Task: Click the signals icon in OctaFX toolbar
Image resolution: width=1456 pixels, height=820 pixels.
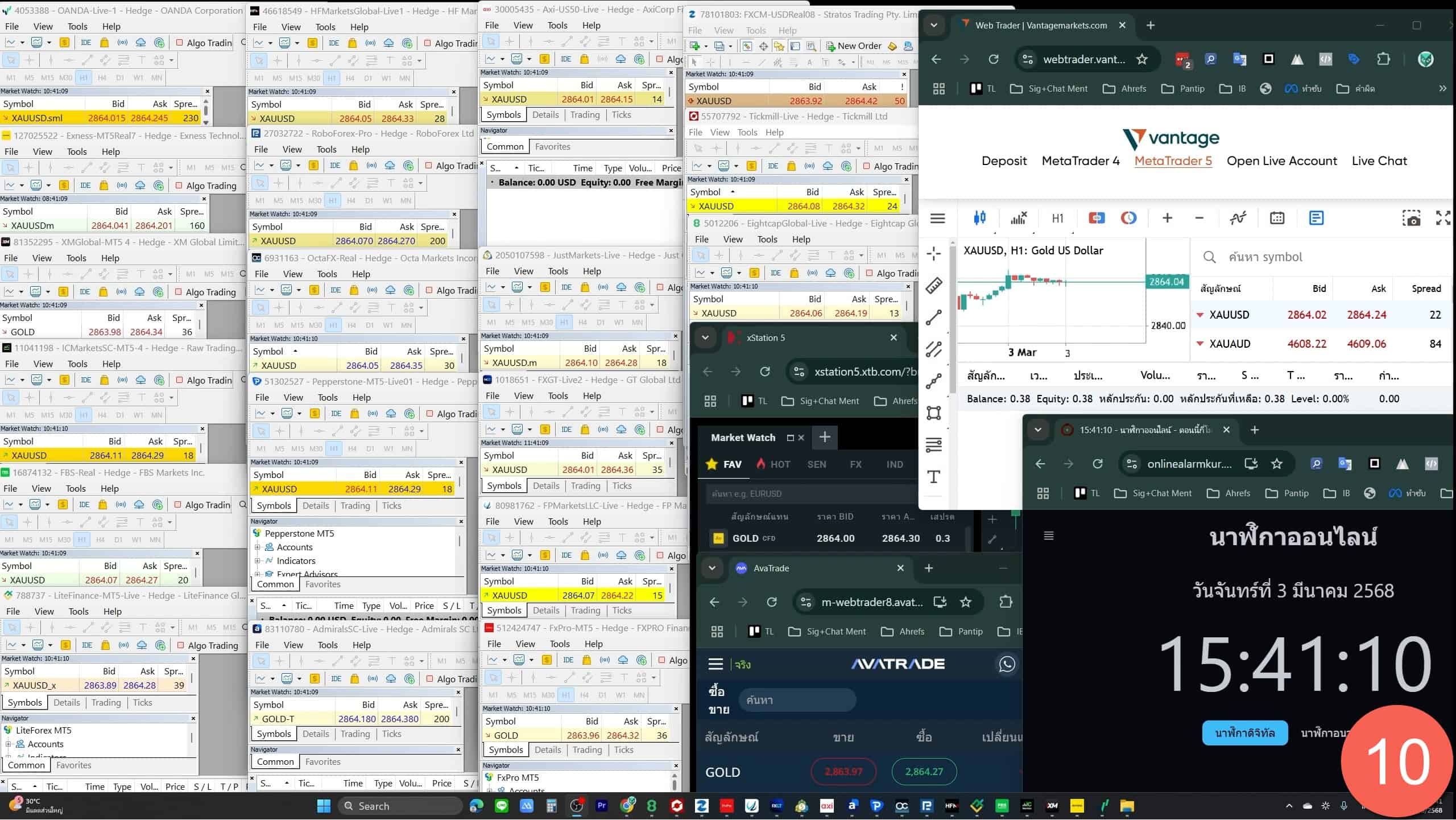Action: 372,290
